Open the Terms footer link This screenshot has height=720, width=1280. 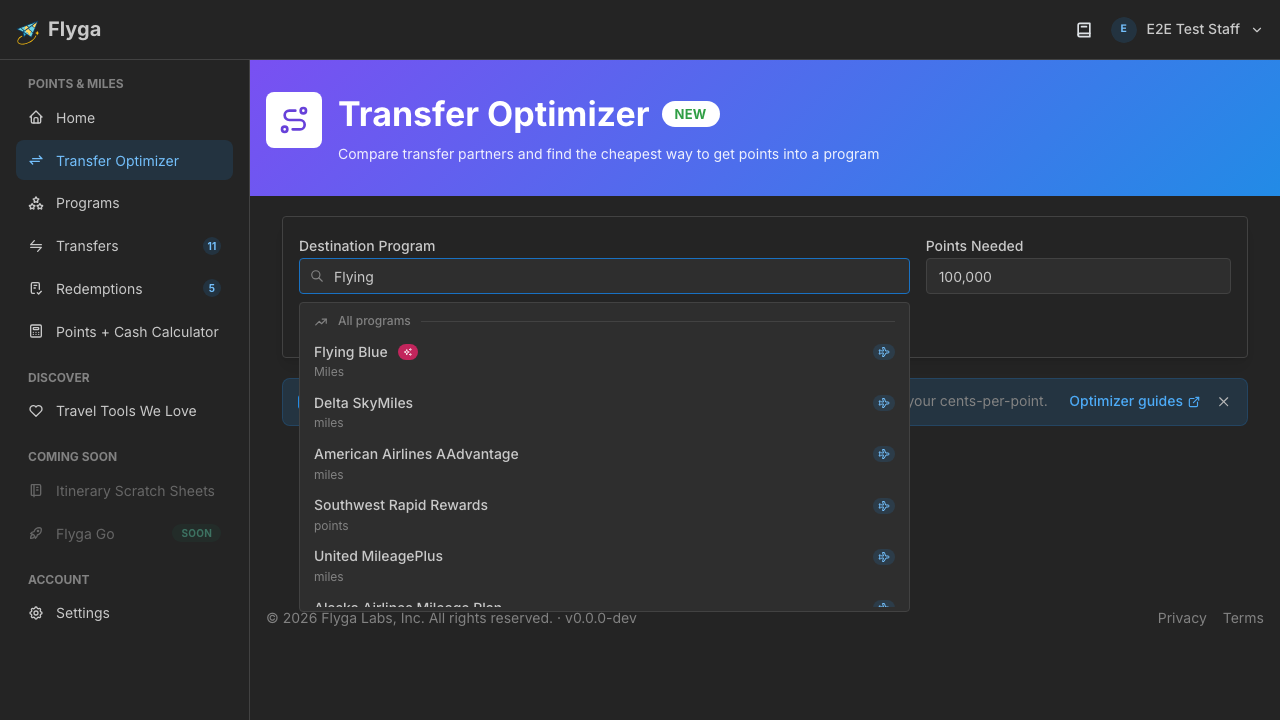coord(1243,618)
